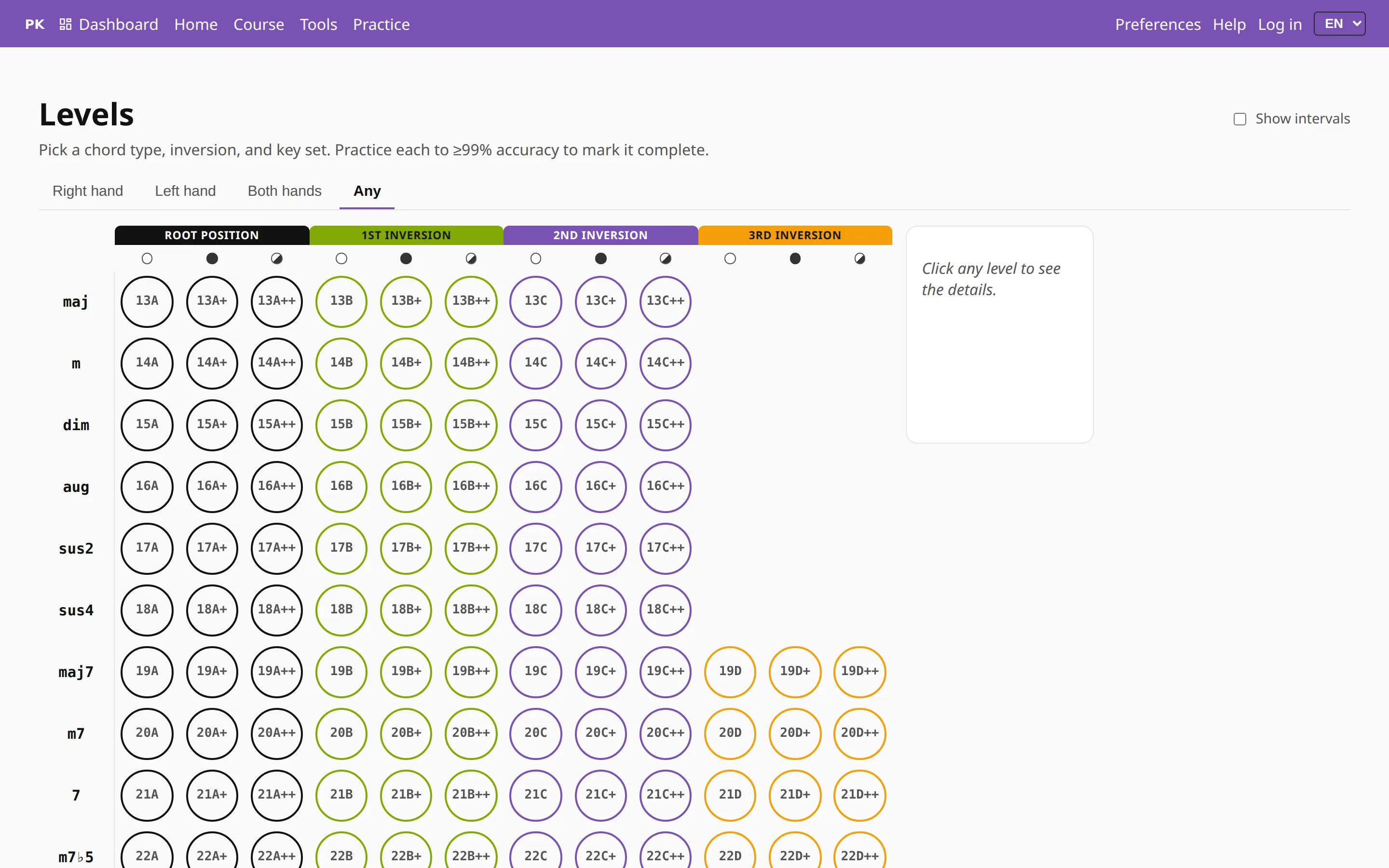Click the maj7 row label
Viewport: 1389px width, 868px height.
76,672
